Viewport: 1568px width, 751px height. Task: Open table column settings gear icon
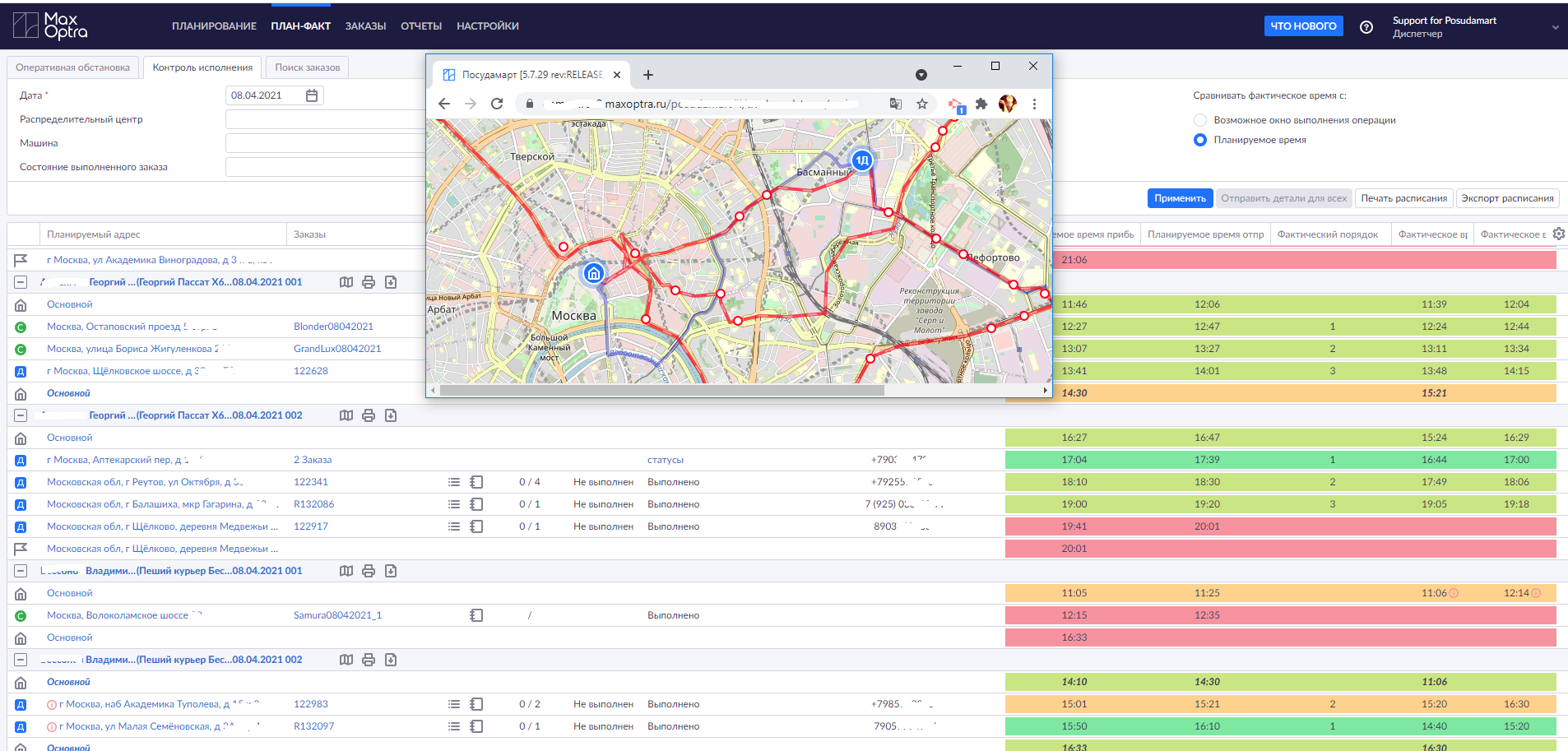1558,234
